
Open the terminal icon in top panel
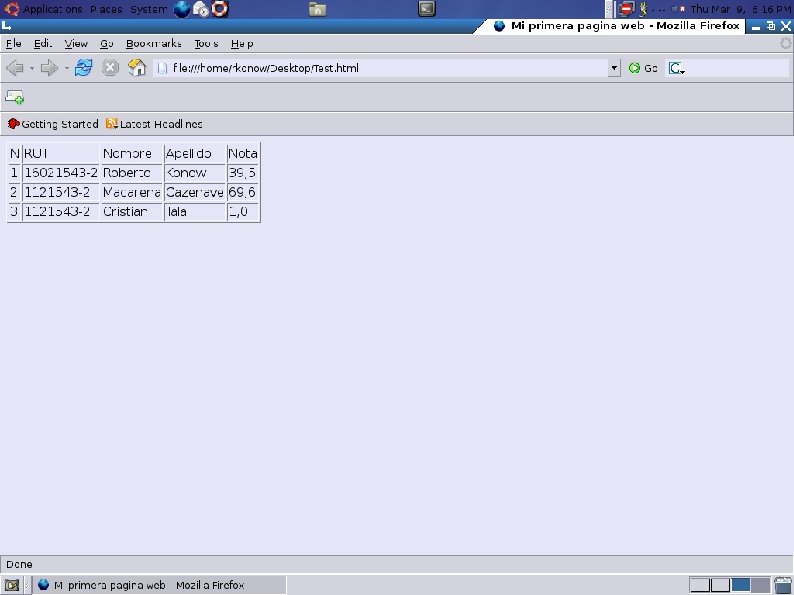coord(426,9)
